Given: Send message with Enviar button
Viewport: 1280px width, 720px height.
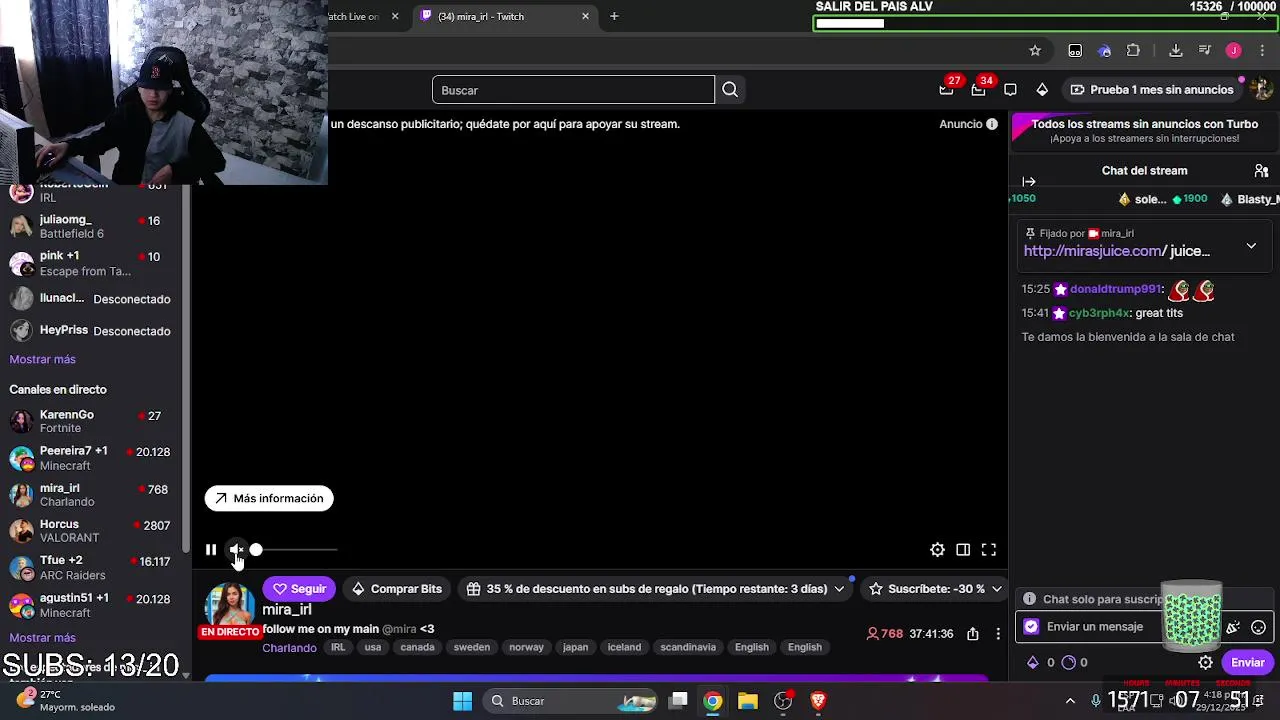Looking at the screenshot, I should [1247, 662].
